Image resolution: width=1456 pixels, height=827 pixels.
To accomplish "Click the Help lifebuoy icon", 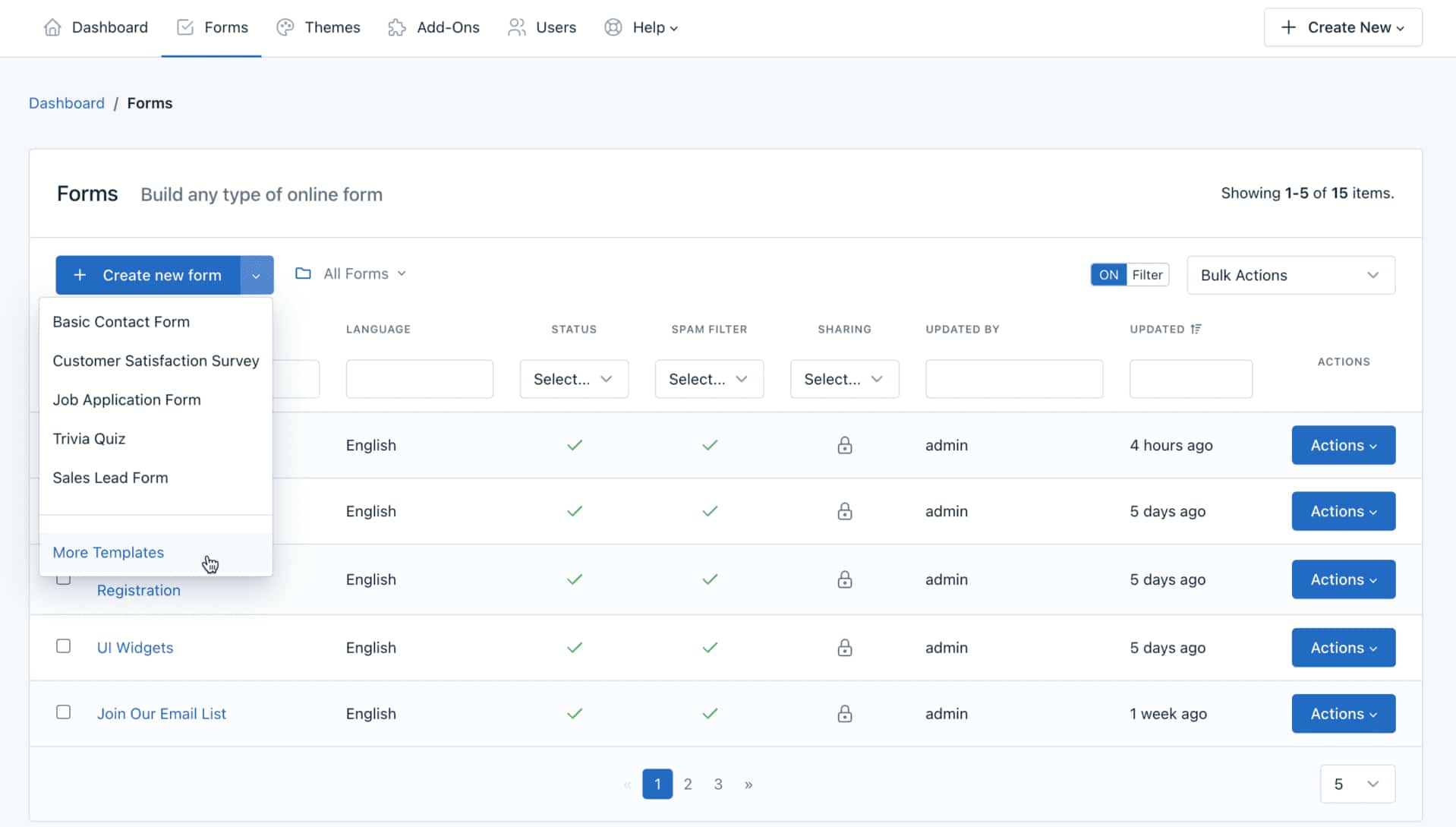I will 613,27.
